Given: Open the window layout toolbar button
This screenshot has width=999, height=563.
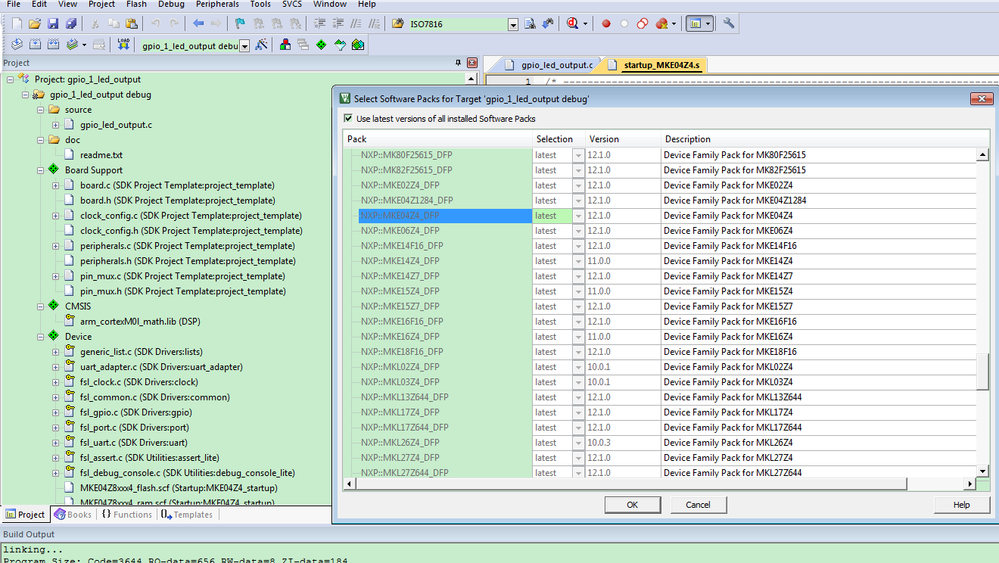Looking at the screenshot, I should click(699, 24).
